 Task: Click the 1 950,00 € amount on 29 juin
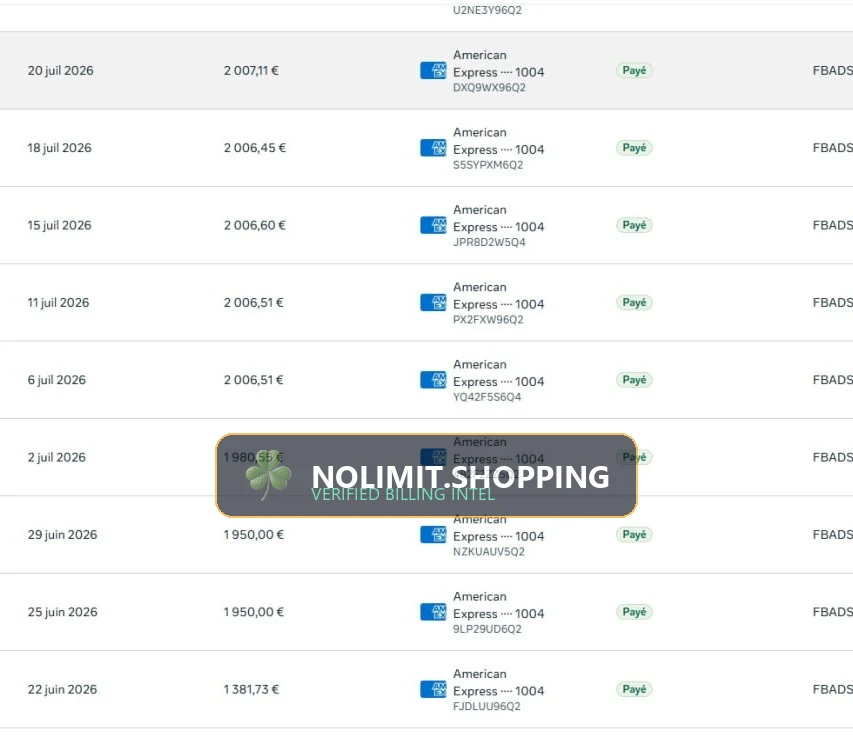[x=254, y=535]
